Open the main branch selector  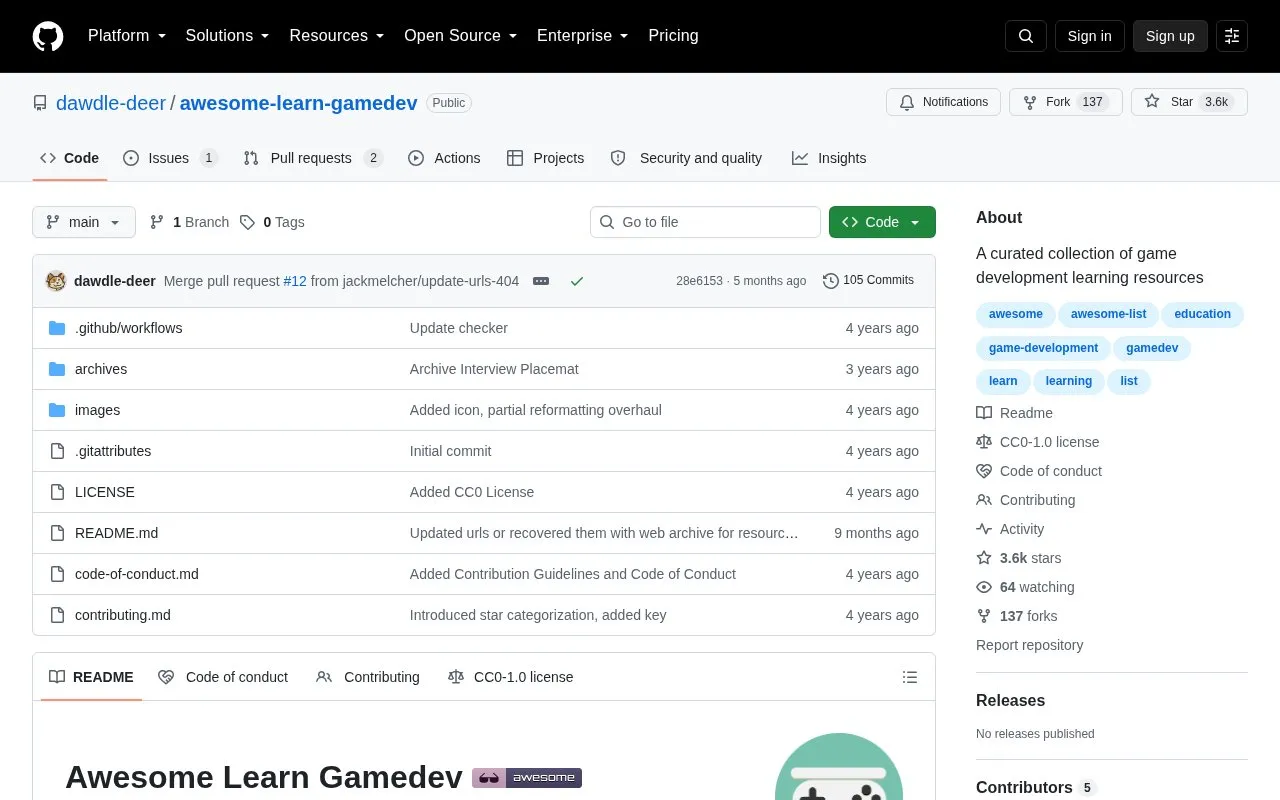(x=84, y=222)
